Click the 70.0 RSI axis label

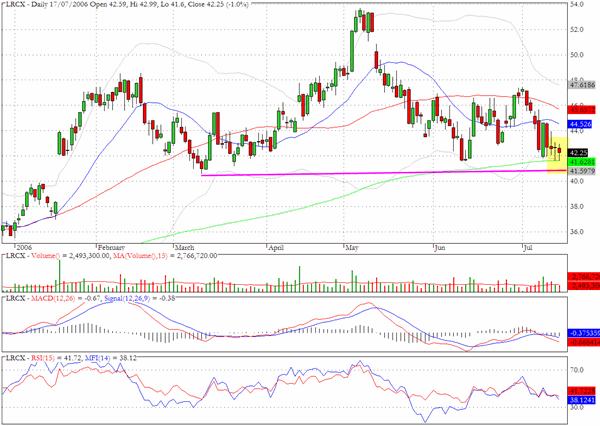coord(577,370)
